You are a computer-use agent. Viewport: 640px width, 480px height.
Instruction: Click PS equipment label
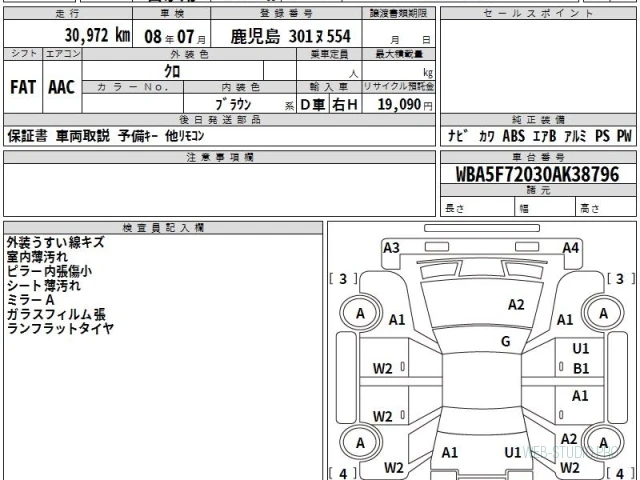point(602,136)
